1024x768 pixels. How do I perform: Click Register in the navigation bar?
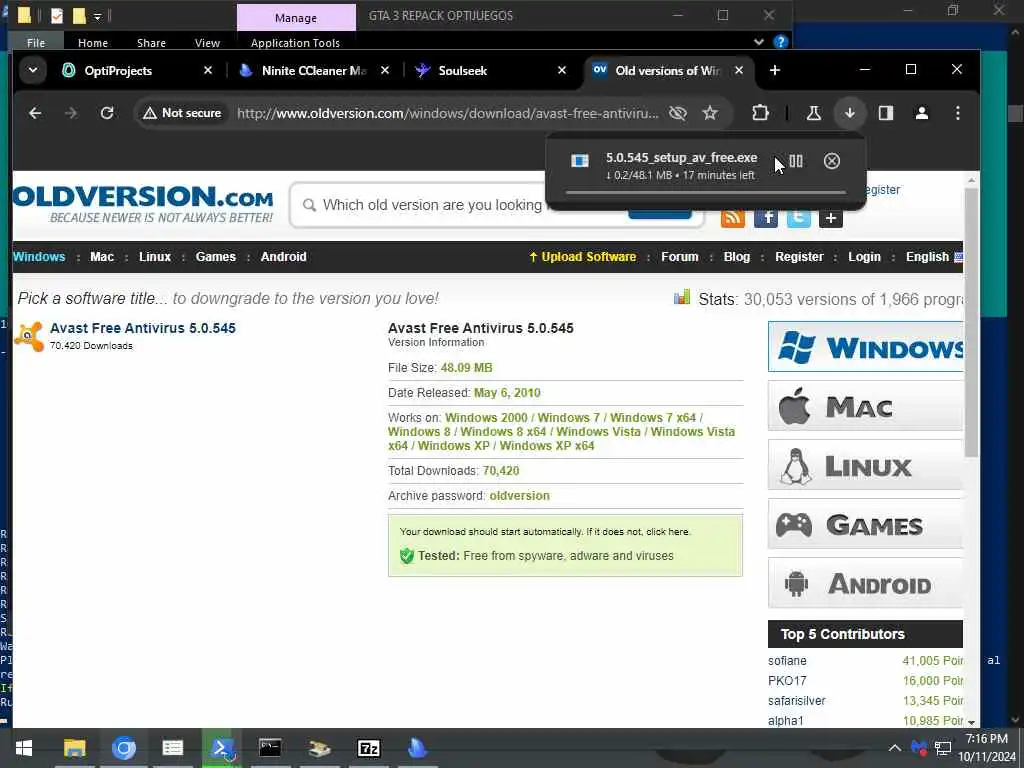tap(799, 257)
